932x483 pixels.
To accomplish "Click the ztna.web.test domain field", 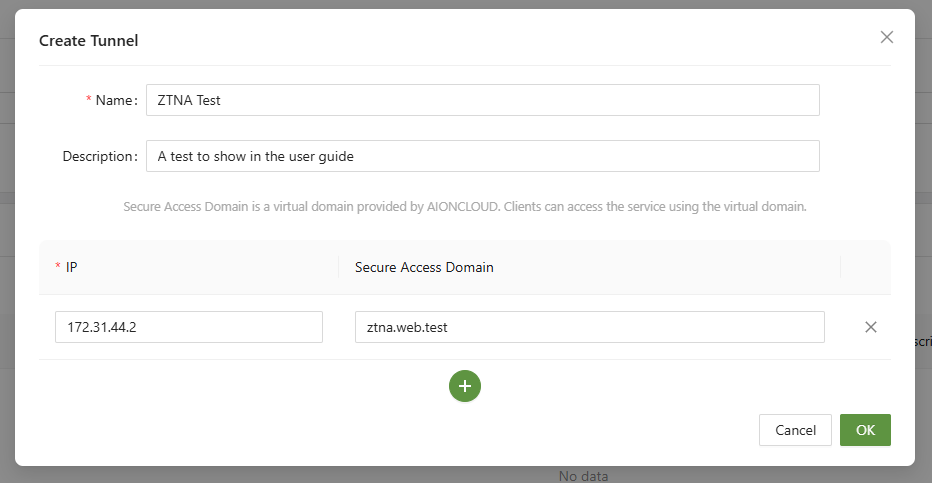I will (589, 327).
